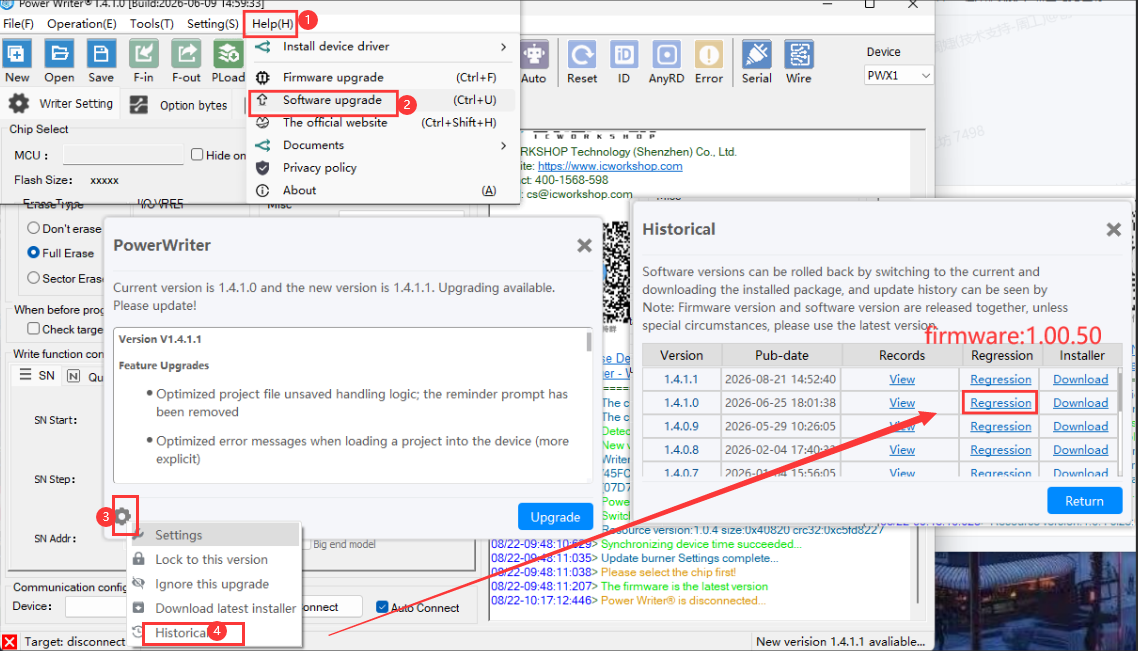
Task: Click the Error toolbar icon
Action: click(708, 54)
